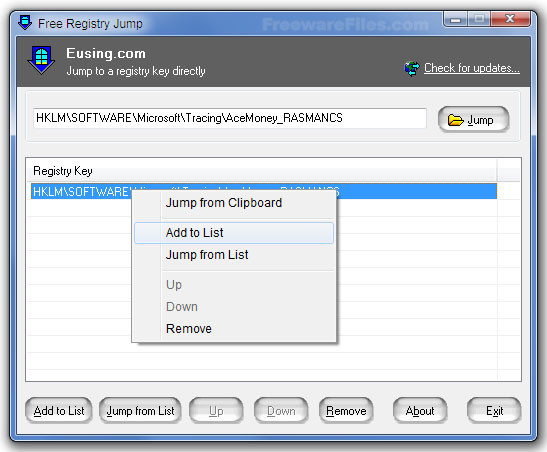This screenshot has width=547, height=452.
Task: Open the About button
Action: pyautogui.click(x=420, y=410)
